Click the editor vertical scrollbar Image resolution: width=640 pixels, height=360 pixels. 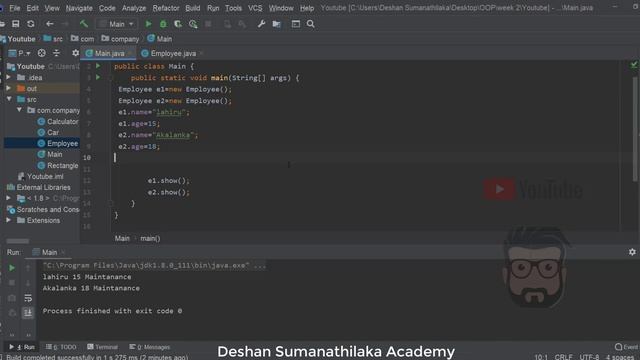(x=636, y=129)
